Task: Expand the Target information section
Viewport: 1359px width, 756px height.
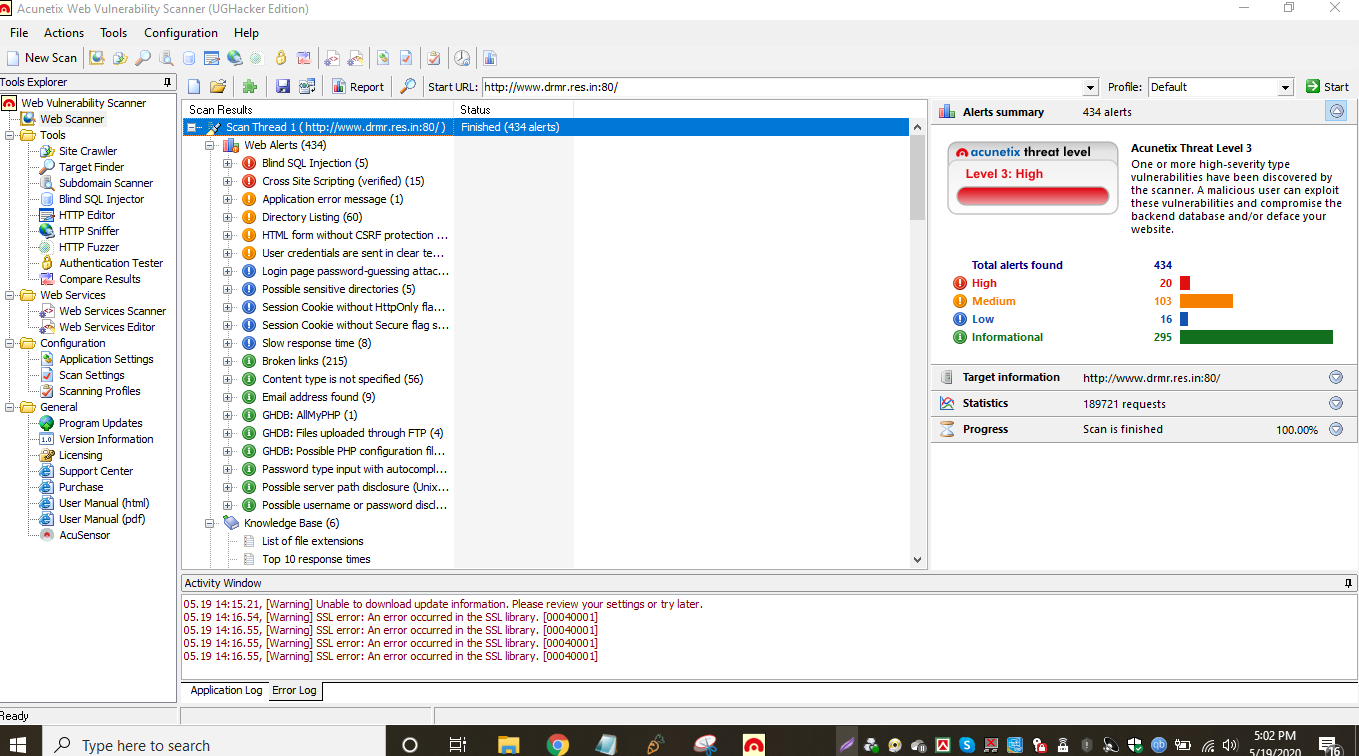Action: point(1335,377)
